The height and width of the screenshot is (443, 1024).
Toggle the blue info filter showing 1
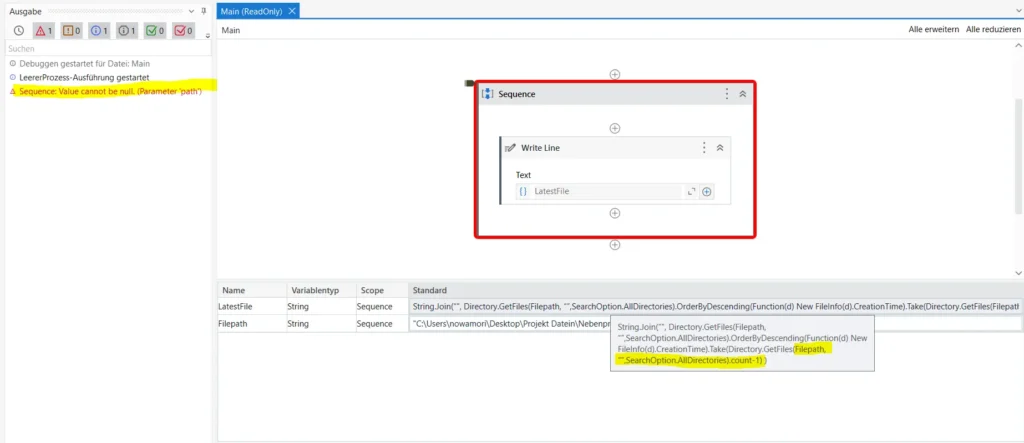pyautogui.click(x=99, y=30)
